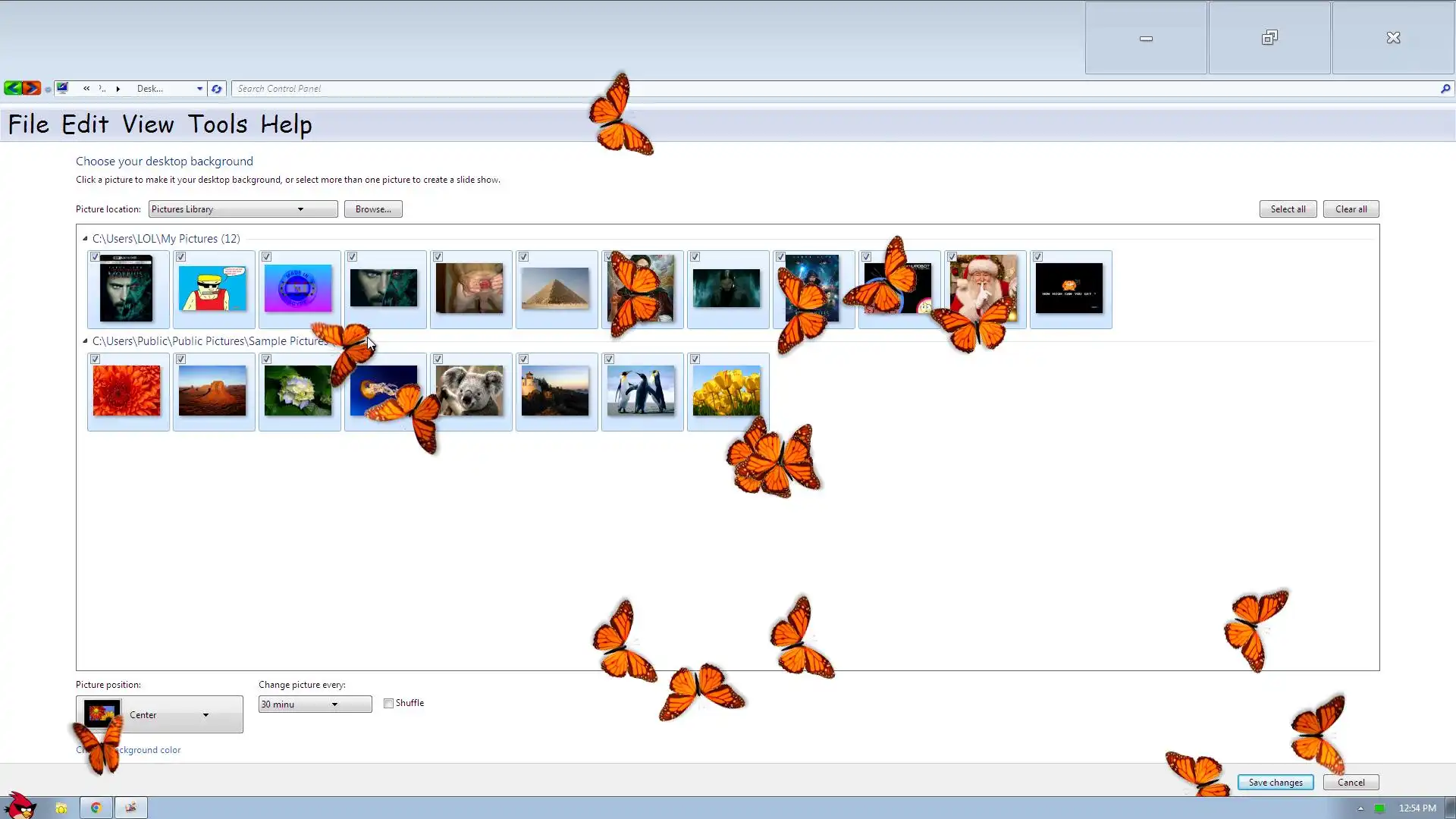
Task: Click the green back arrow
Action: click(12, 89)
